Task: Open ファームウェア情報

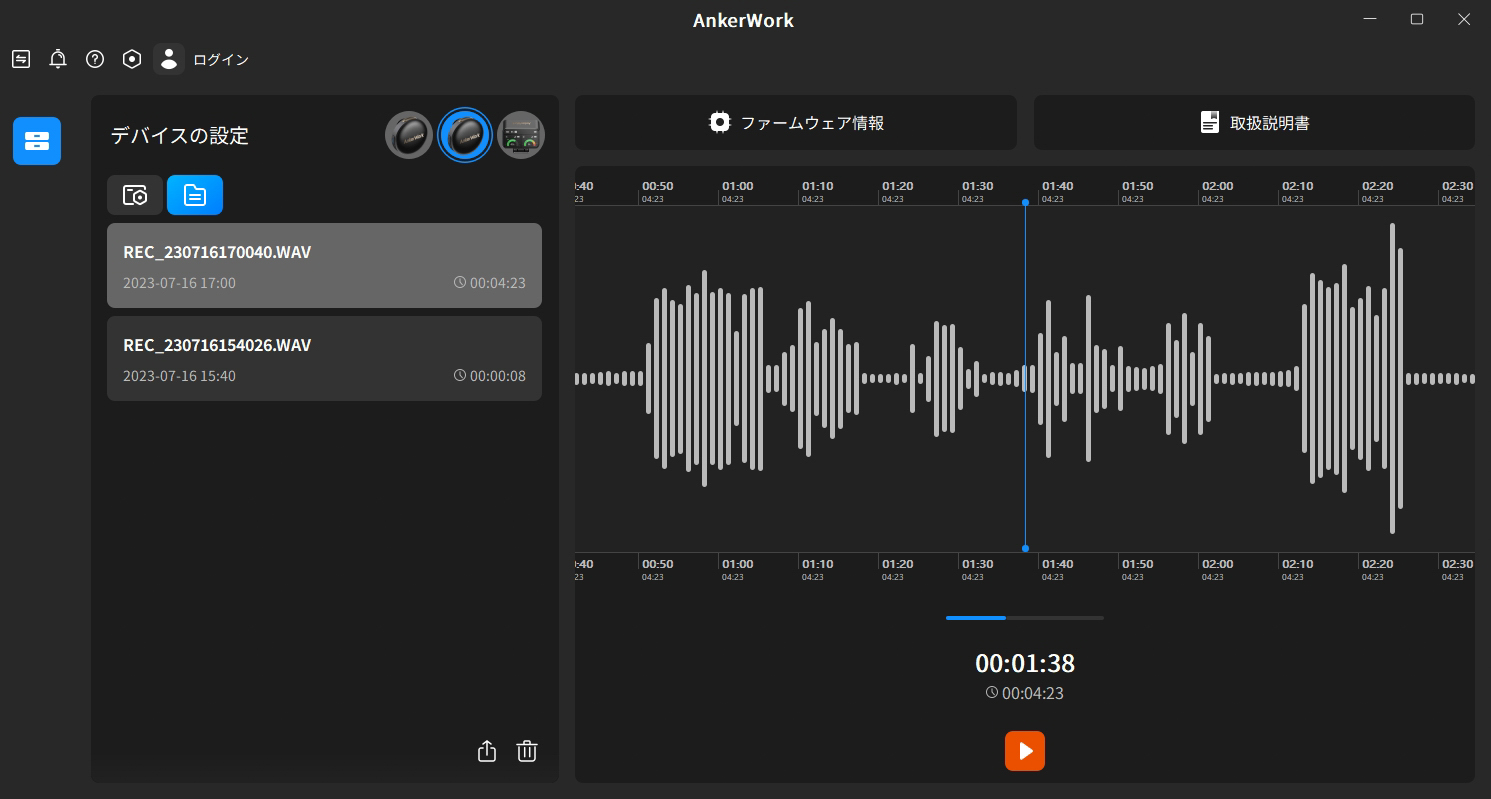Action: click(796, 122)
